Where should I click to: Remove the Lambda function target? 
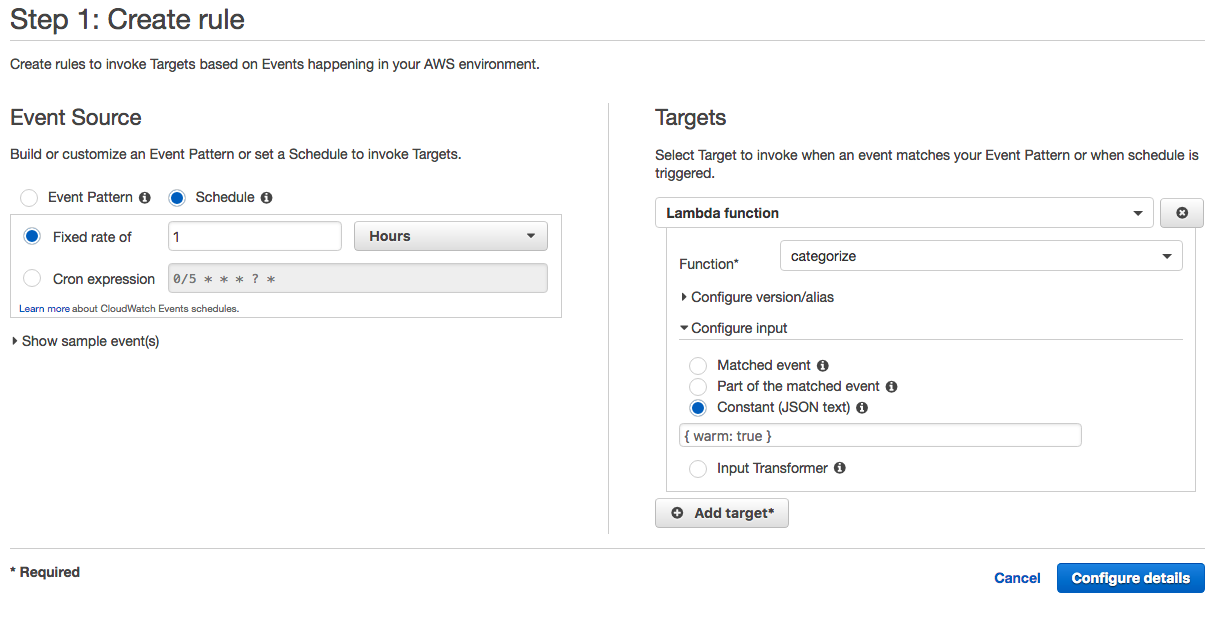click(x=1181, y=212)
